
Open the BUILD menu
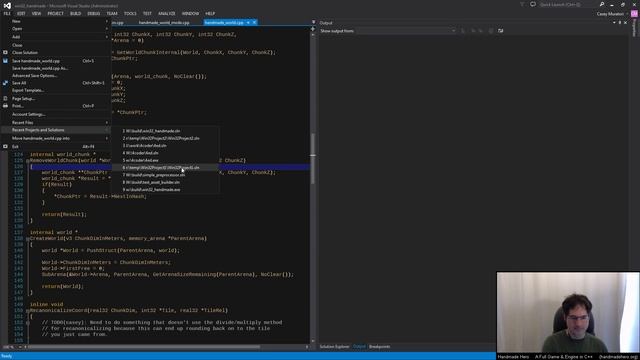[x=76, y=13]
